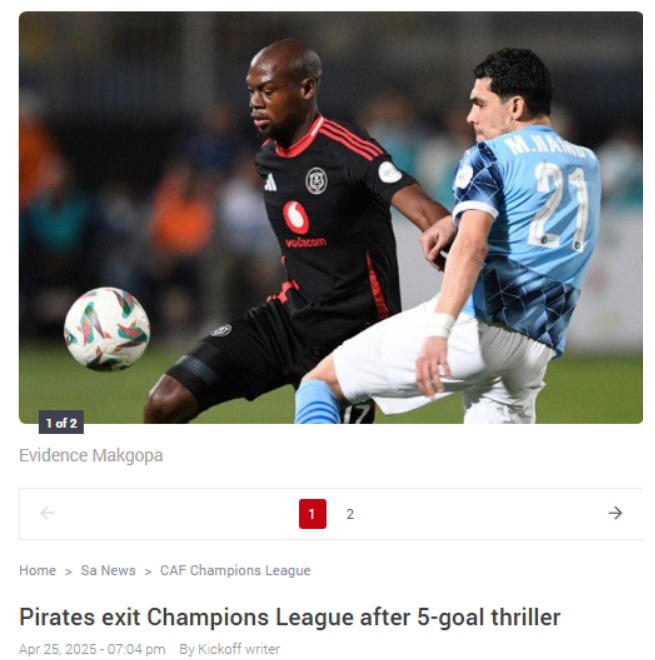Click the '1 of 2' image counter badge
The image size is (655, 660).
[x=61, y=423]
